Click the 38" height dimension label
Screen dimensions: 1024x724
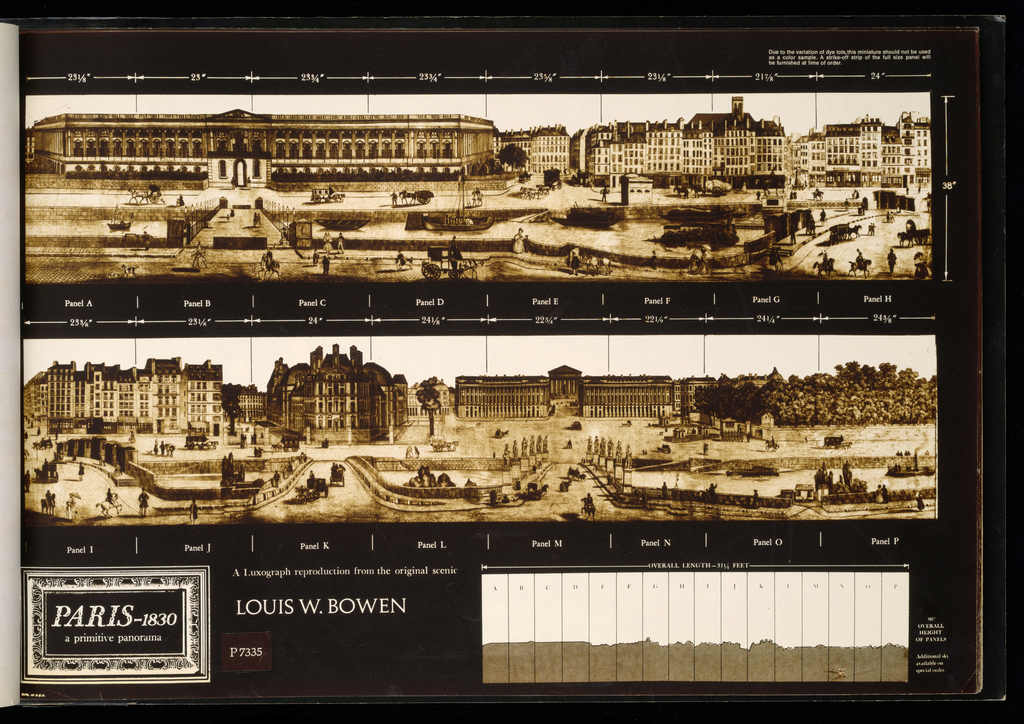point(948,185)
